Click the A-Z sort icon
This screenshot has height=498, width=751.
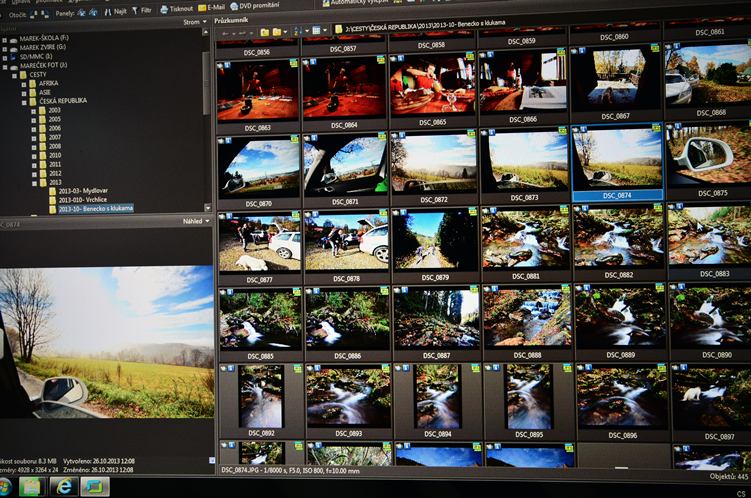297,31
